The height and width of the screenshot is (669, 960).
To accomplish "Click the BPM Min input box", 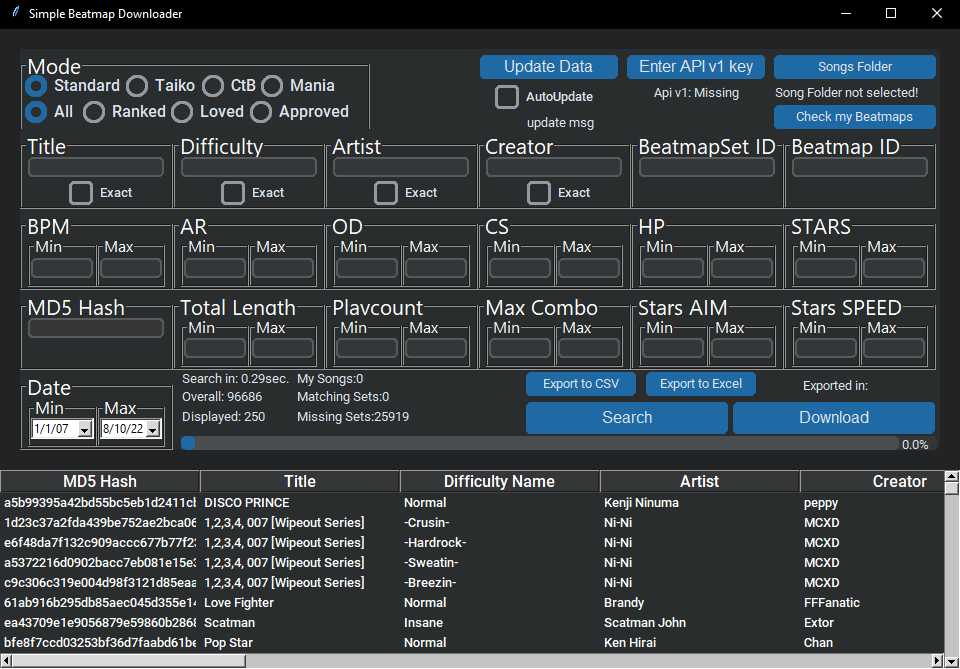I will pos(61,267).
